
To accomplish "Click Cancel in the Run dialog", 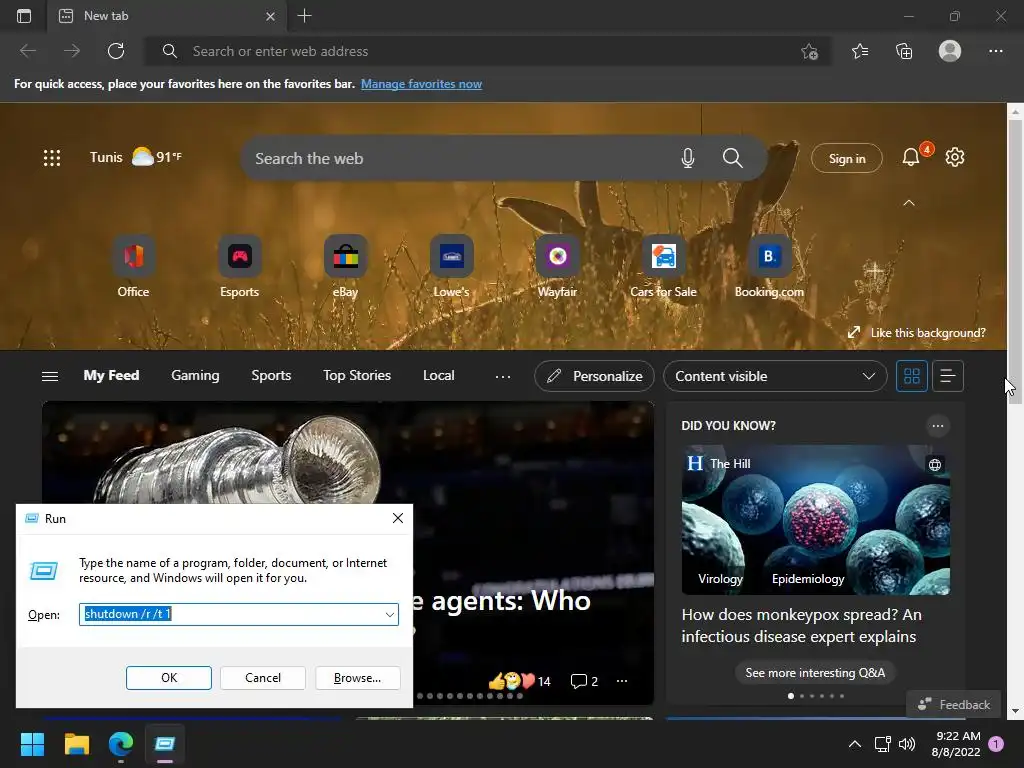I will click(263, 678).
